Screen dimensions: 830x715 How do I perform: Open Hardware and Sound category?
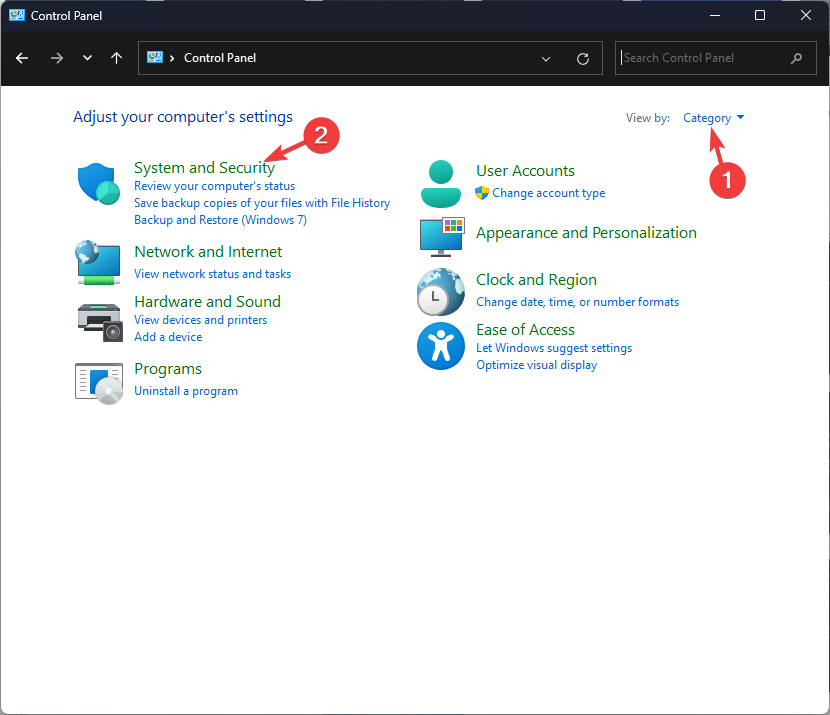[208, 302]
